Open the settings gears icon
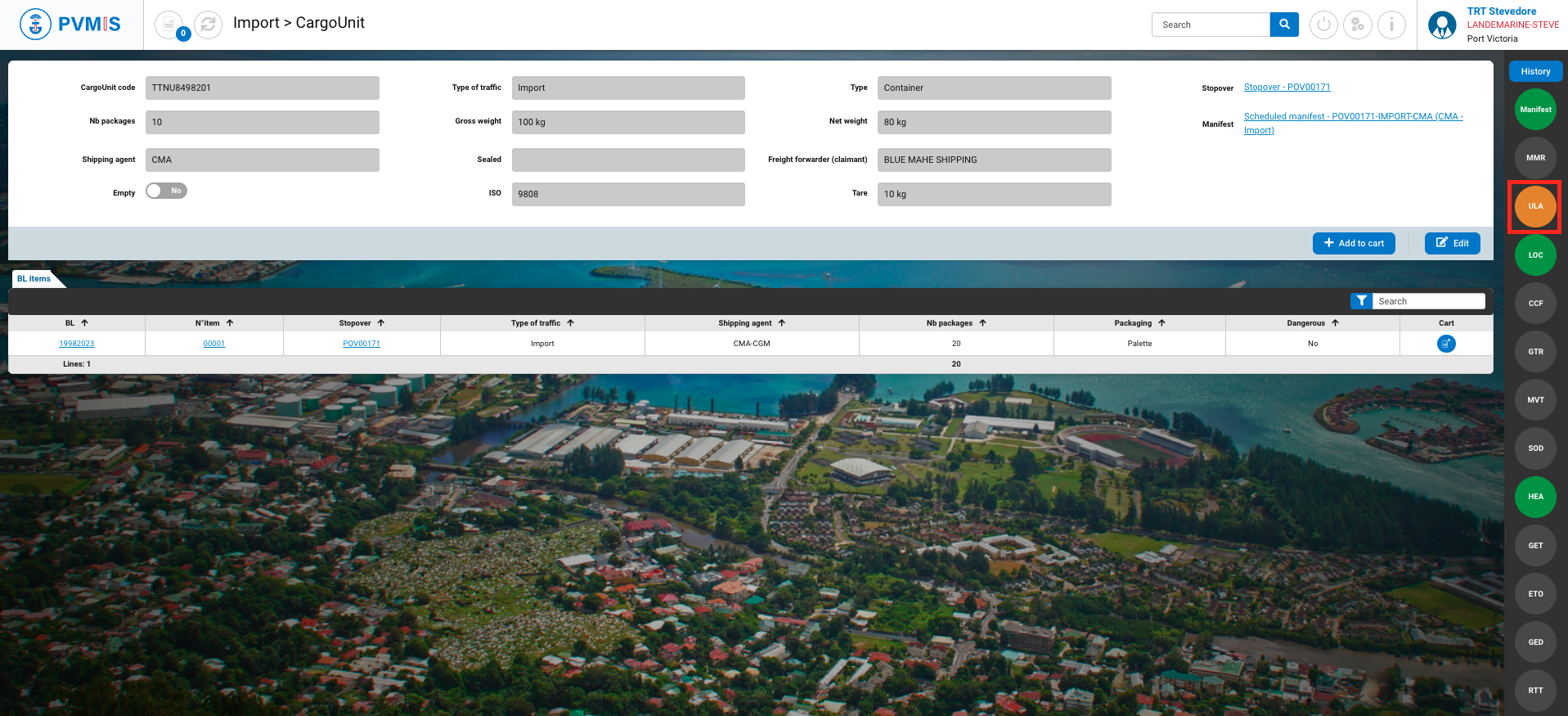The width and height of the screenshot is (1568, 716). [x=1358, y=25]
